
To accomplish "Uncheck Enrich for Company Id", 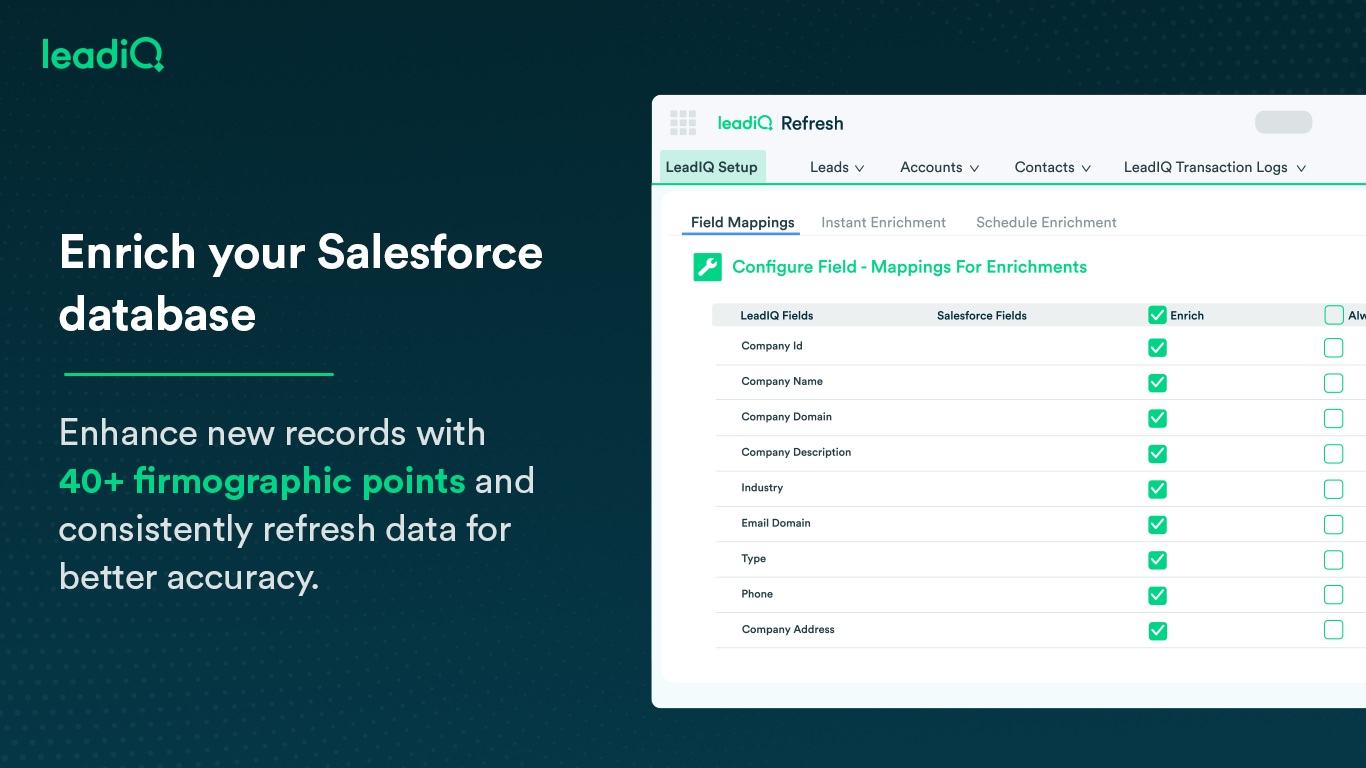I will pos(1157,348).
